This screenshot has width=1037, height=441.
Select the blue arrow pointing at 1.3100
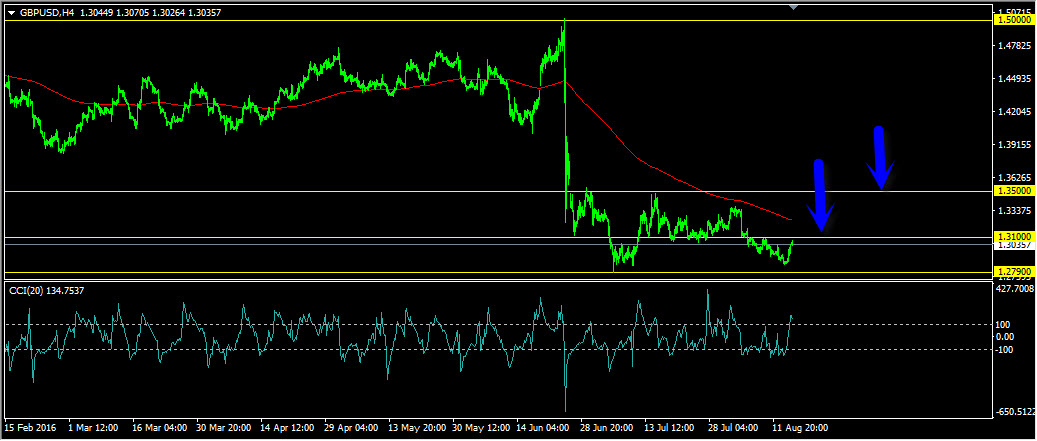point(820,196)
